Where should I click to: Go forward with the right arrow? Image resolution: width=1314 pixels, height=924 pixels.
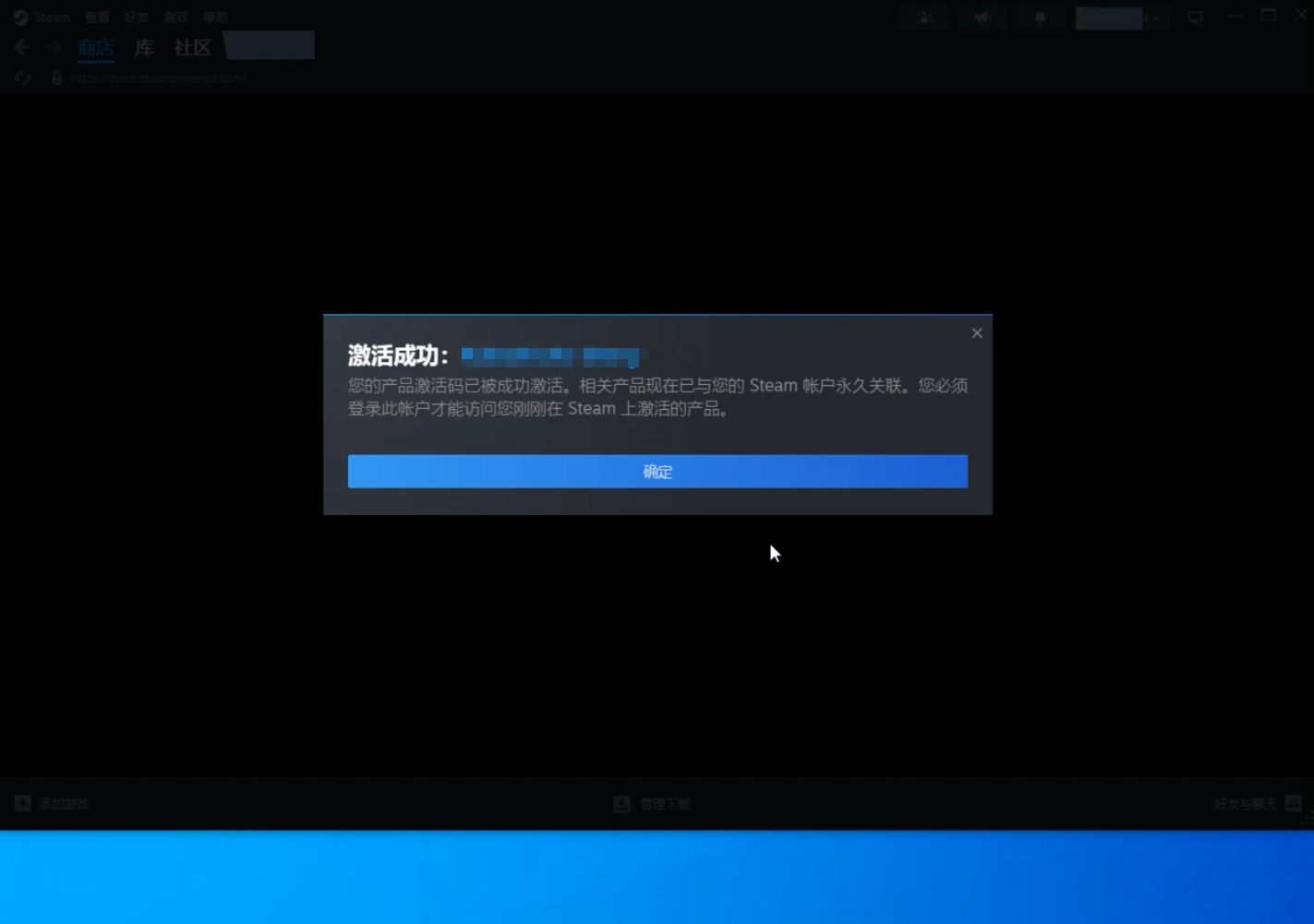[x=54, y=47]
